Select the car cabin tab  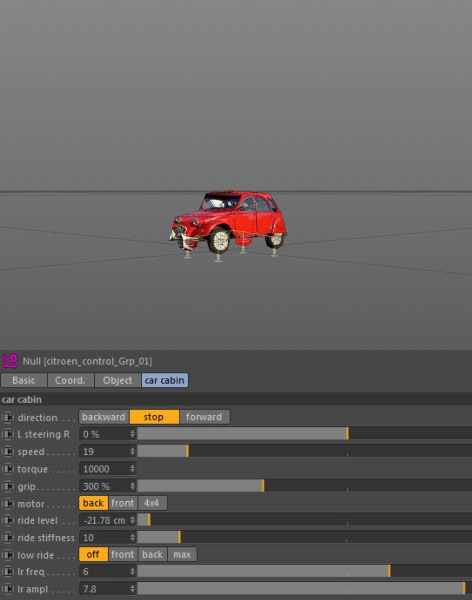coord(165,380)
